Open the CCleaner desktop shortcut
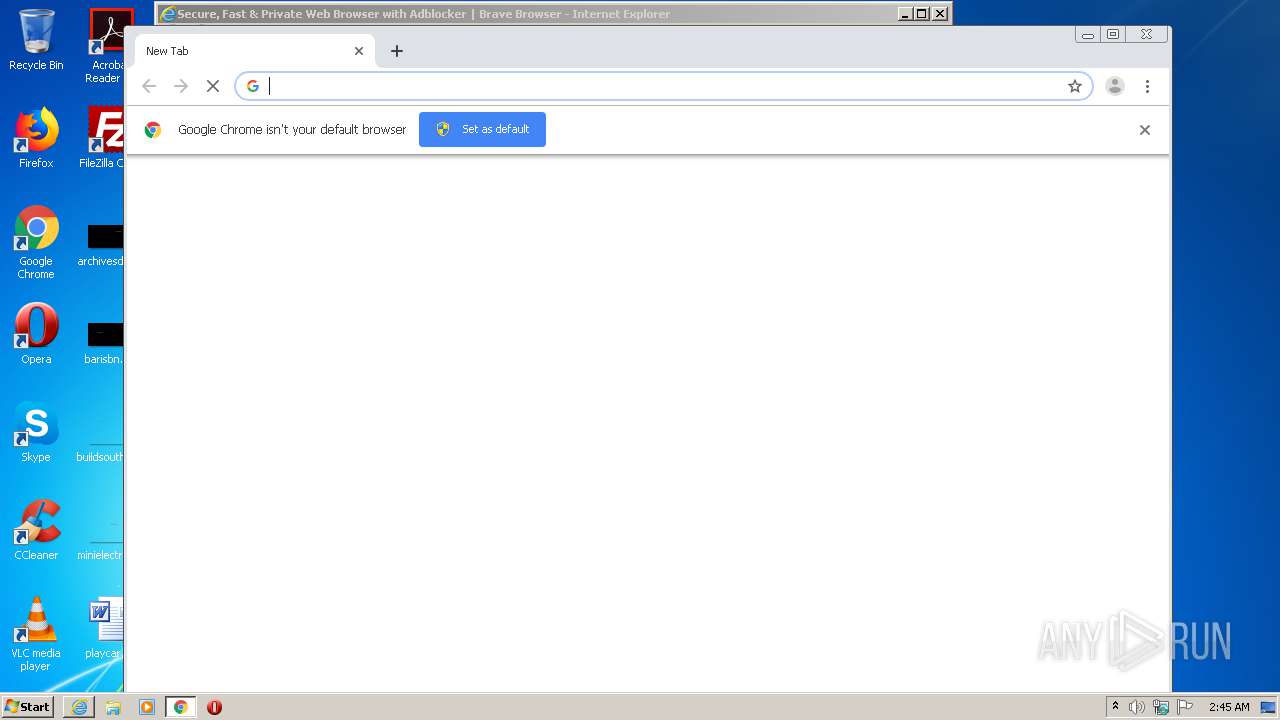 [x=36, y=530]
